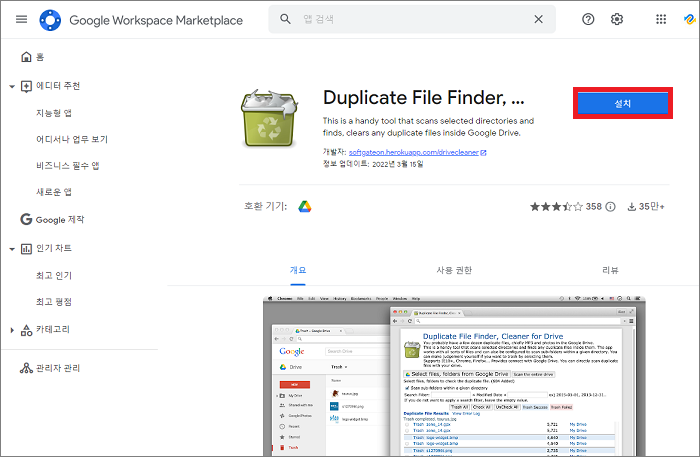
Task: Switch to the 리뷰 tab
Action: (610, 270)
